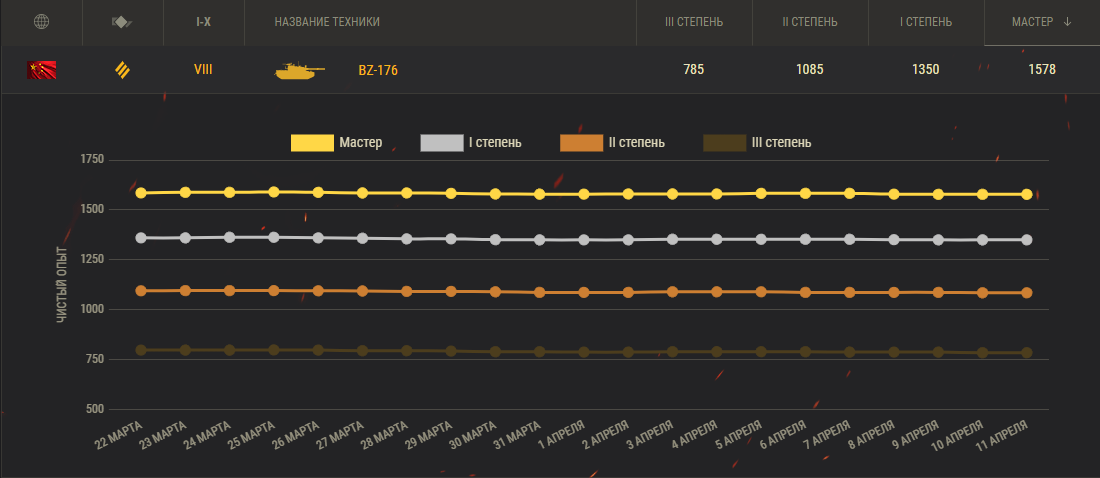The image size is (1100, 478).
Task: Select III степень data point for 5 апреля
Action: click(761, 352)
